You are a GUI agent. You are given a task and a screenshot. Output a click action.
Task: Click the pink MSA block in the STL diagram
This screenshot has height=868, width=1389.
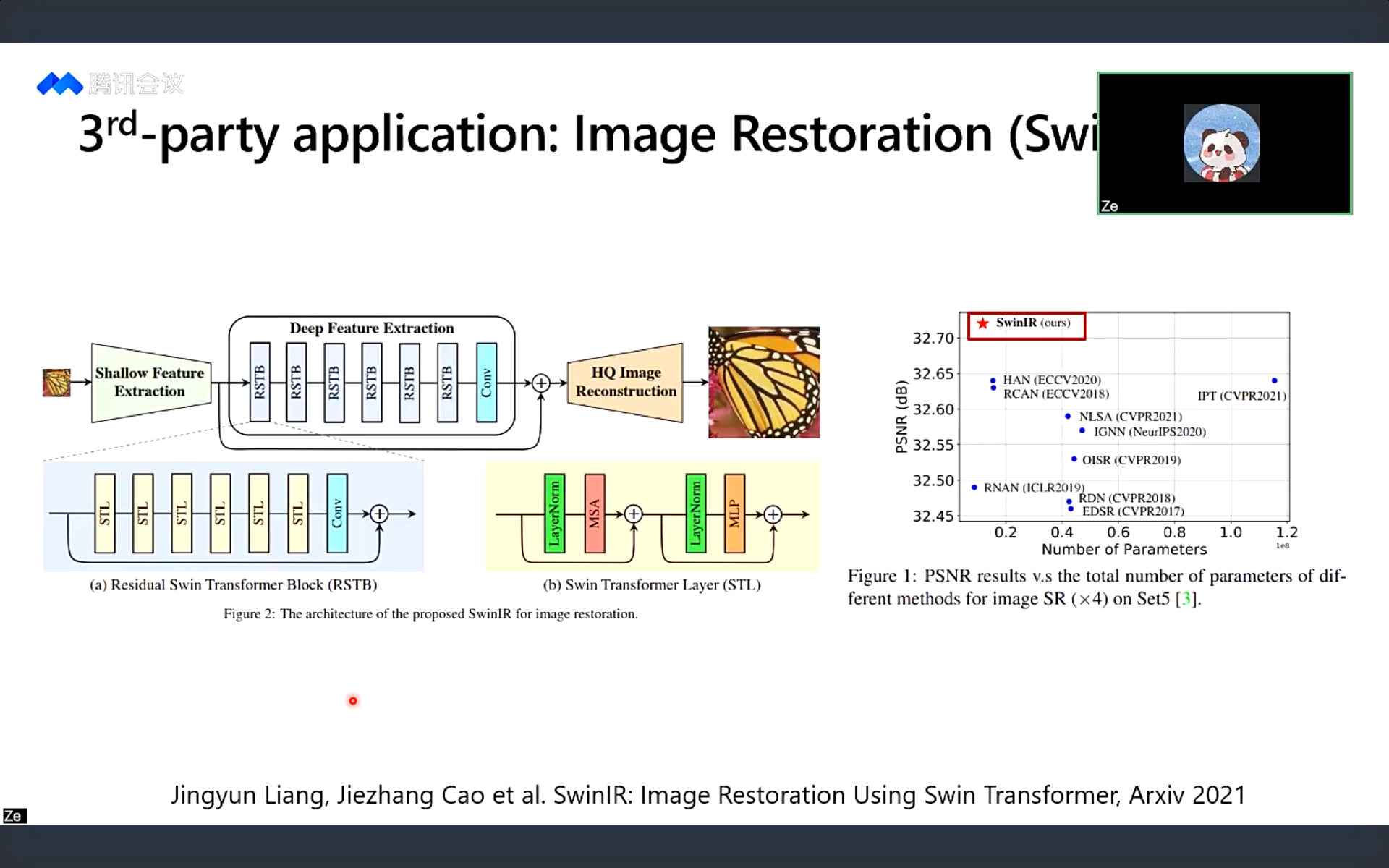[x=595, y=514]
